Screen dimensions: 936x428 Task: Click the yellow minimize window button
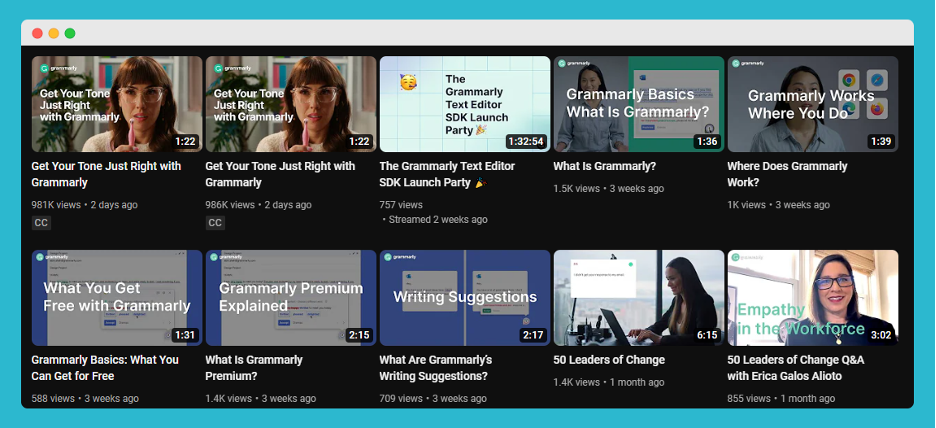[53, 33]
